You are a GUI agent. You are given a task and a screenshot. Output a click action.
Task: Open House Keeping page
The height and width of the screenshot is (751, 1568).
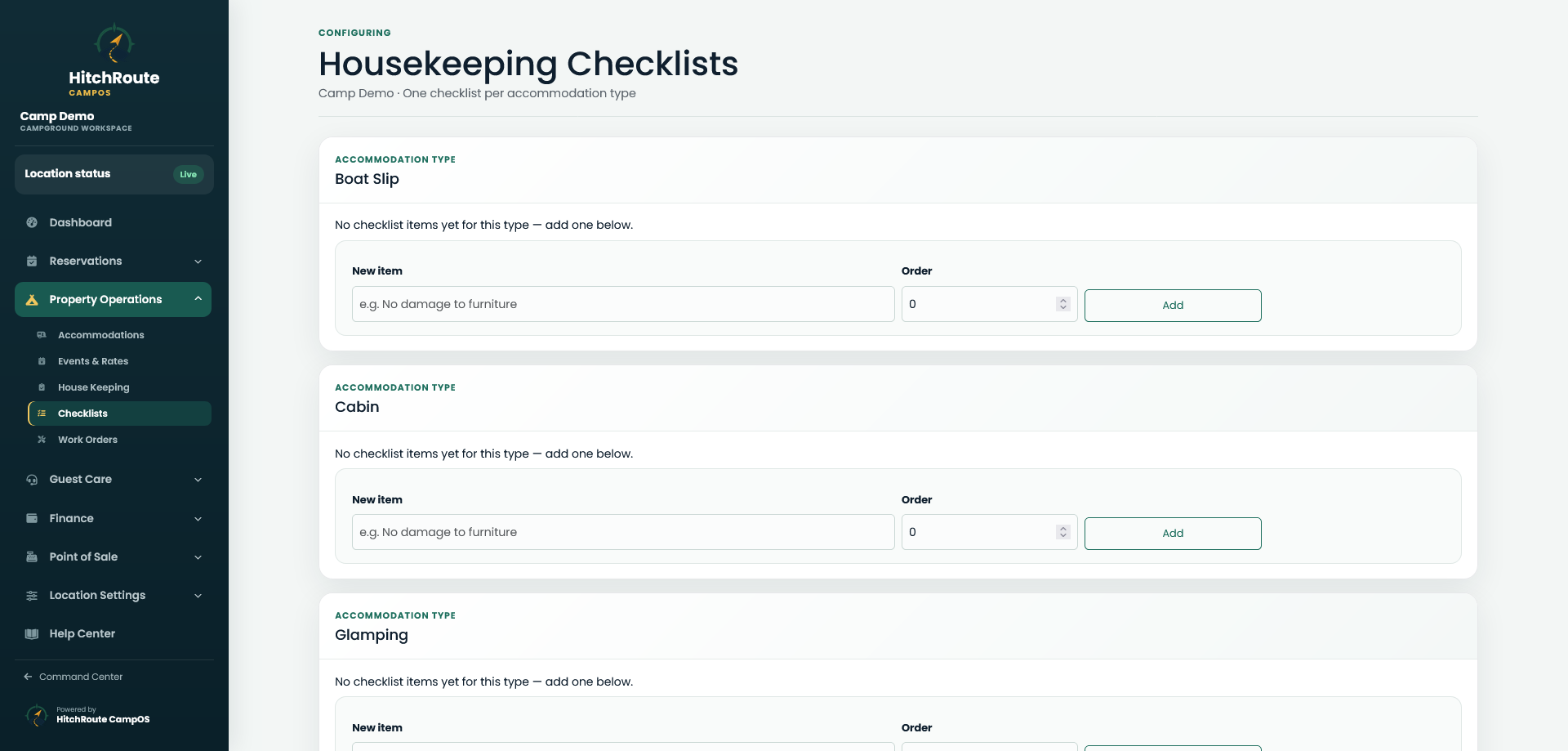click(x=119, y=387)
